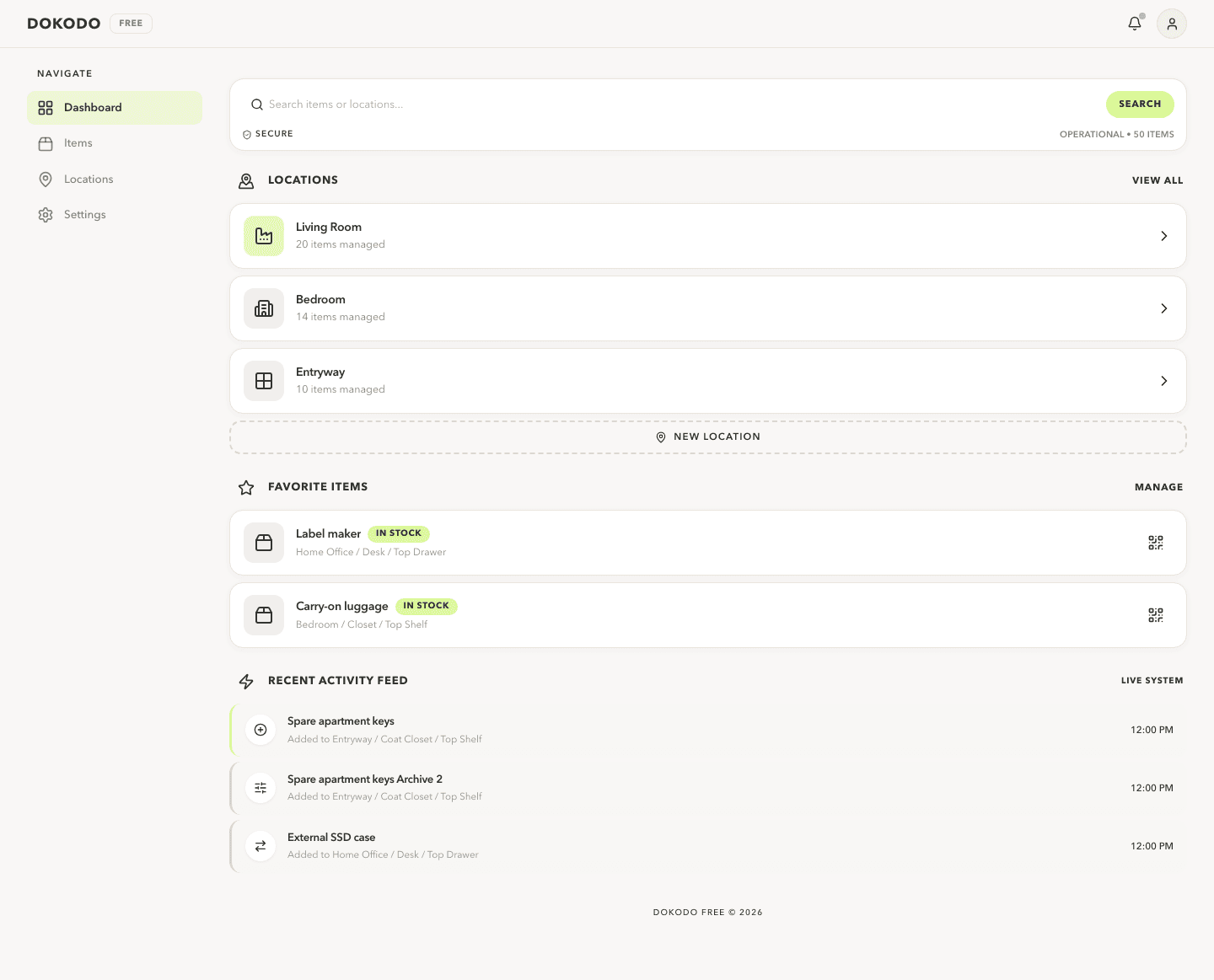Viewport: 1214px width, 980px height.
Task: Click the Entryway grid icon
Action: coord(264,381)
